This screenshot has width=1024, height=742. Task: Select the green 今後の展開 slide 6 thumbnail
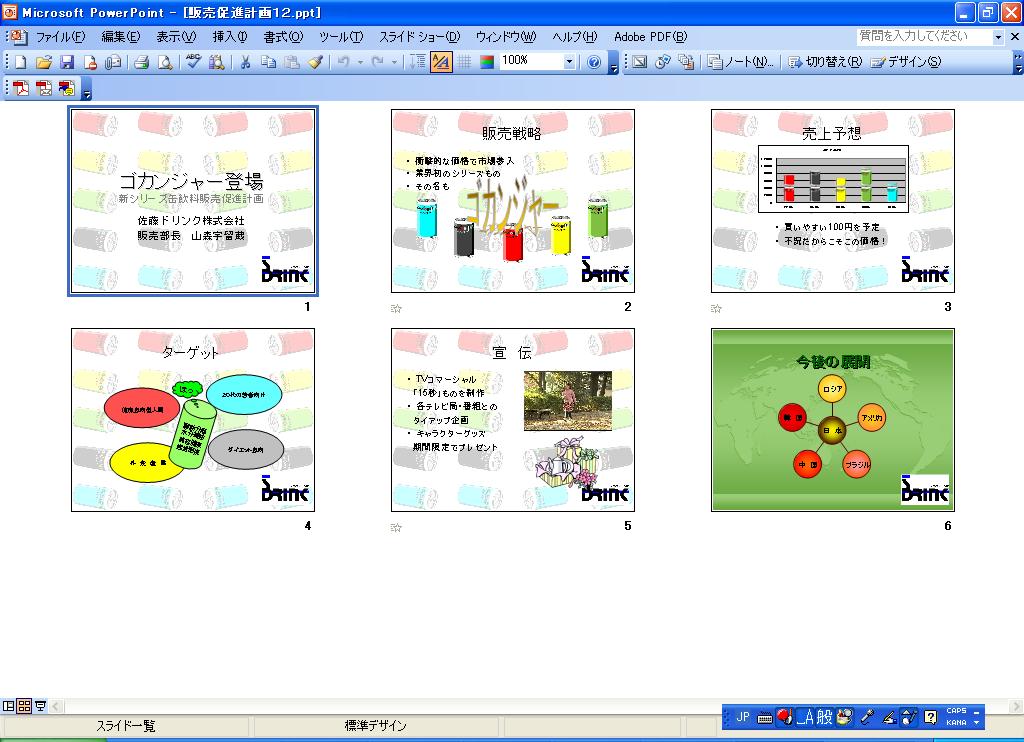point(832,420)
